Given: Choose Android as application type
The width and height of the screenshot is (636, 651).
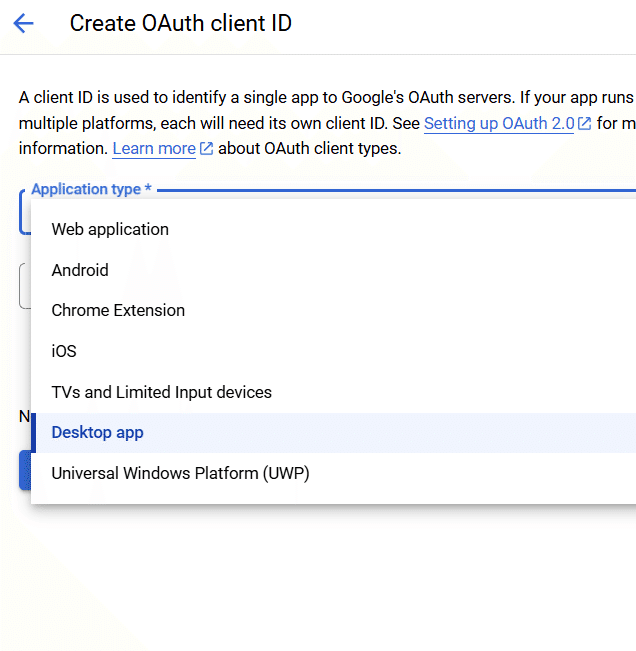Looking at the screenshot, I should tap(333, 270).
